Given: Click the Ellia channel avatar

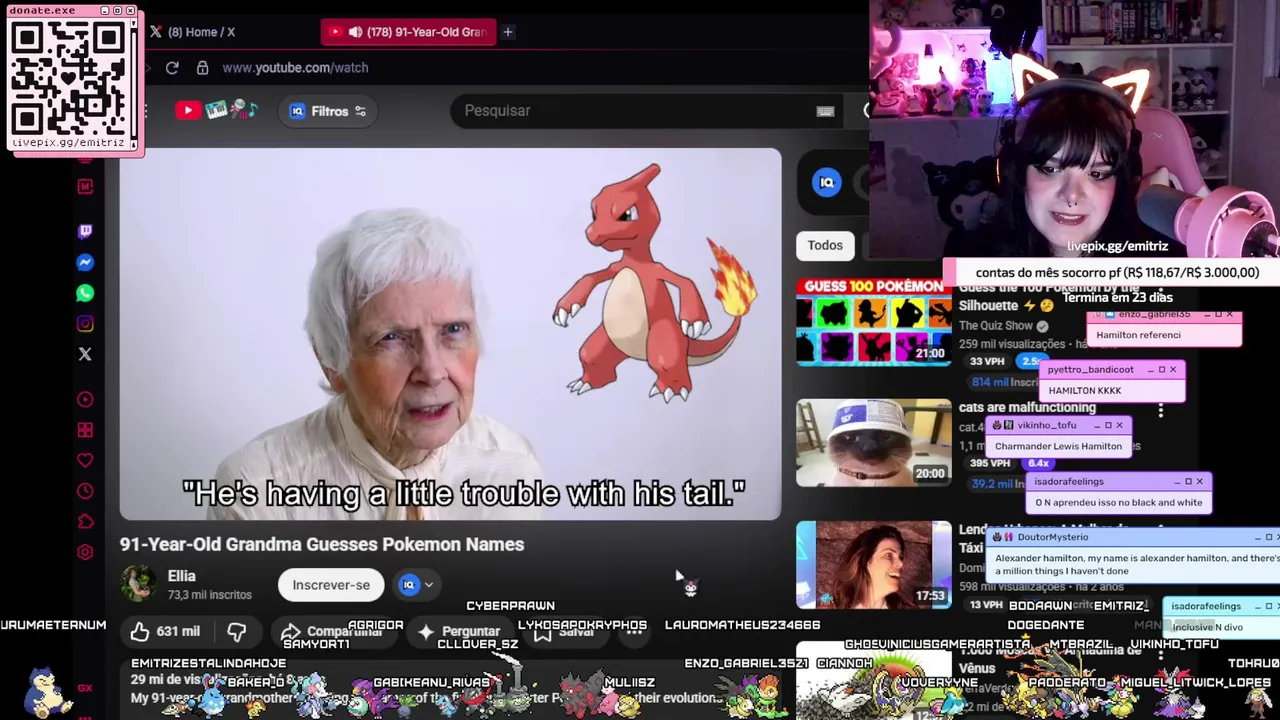Looking at the screenshot, I should tap(139, 584).
